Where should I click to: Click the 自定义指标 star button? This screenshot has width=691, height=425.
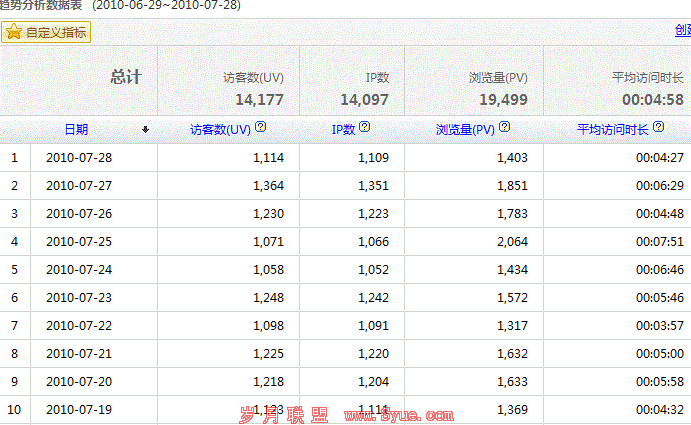tap(47, 32)
